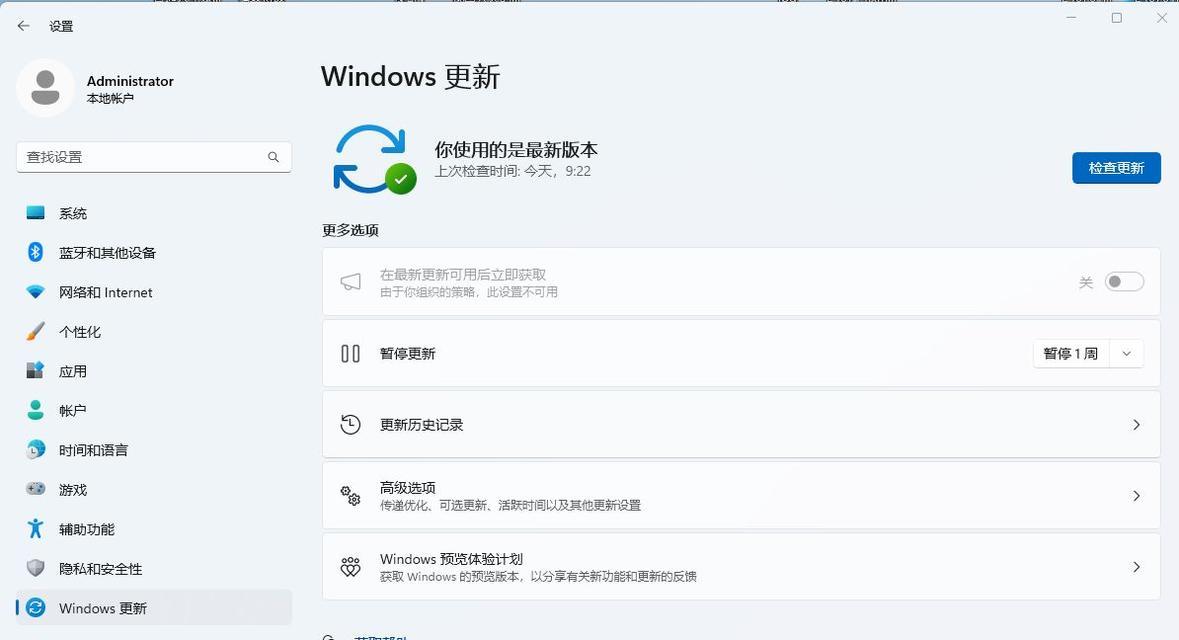Image resolution: width=1179 pixels, height=640 pixels.
Task: Open Windows 预览体验计划 via its chevron
Action: click(1136, 567)
